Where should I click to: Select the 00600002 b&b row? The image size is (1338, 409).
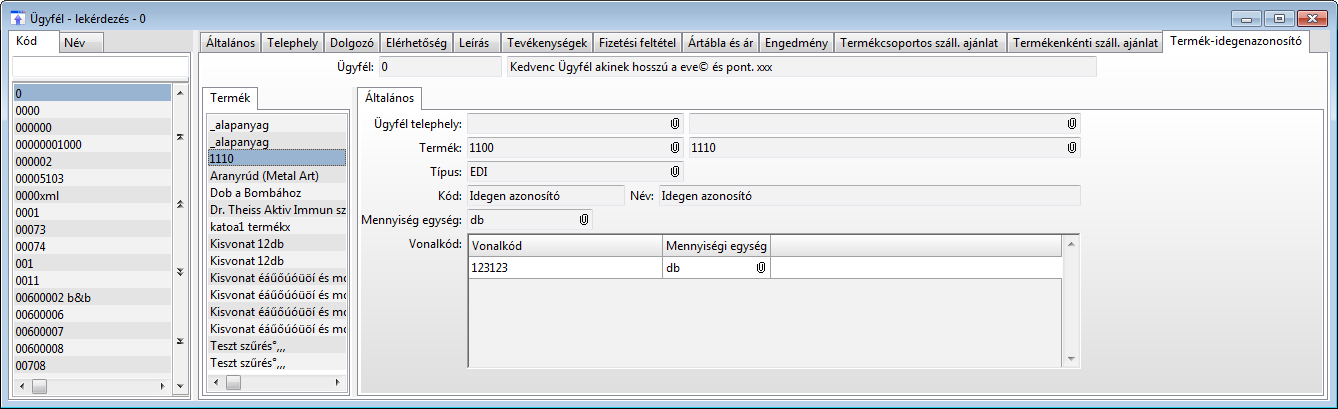tap(92, 297)
